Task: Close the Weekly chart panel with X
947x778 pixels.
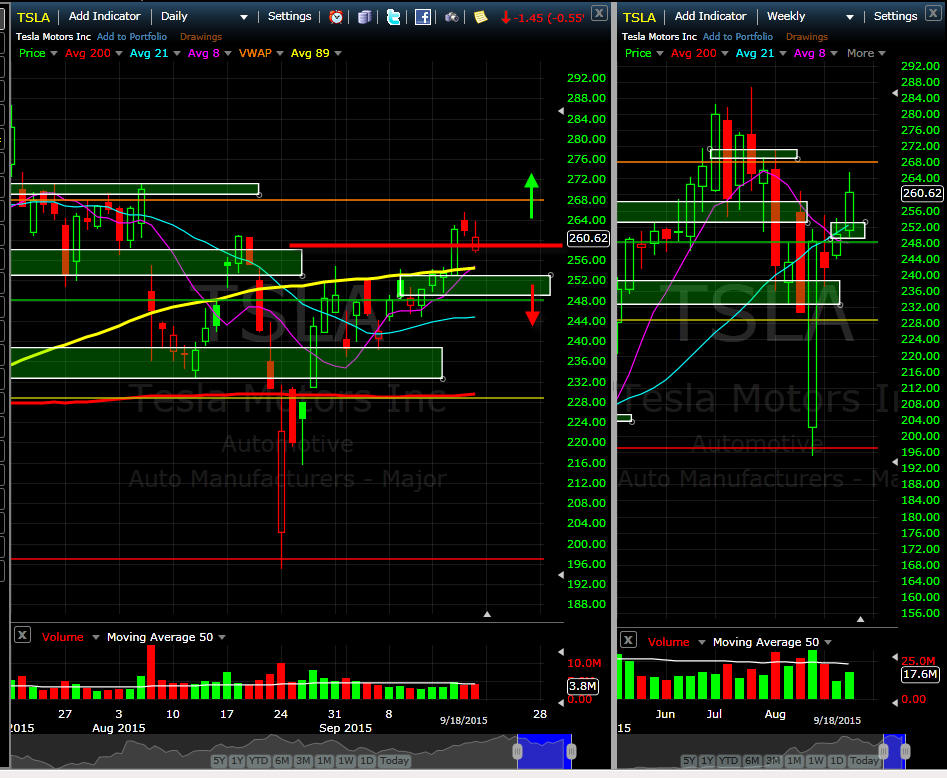Action: pyautogui.click(x=933, y=13)
